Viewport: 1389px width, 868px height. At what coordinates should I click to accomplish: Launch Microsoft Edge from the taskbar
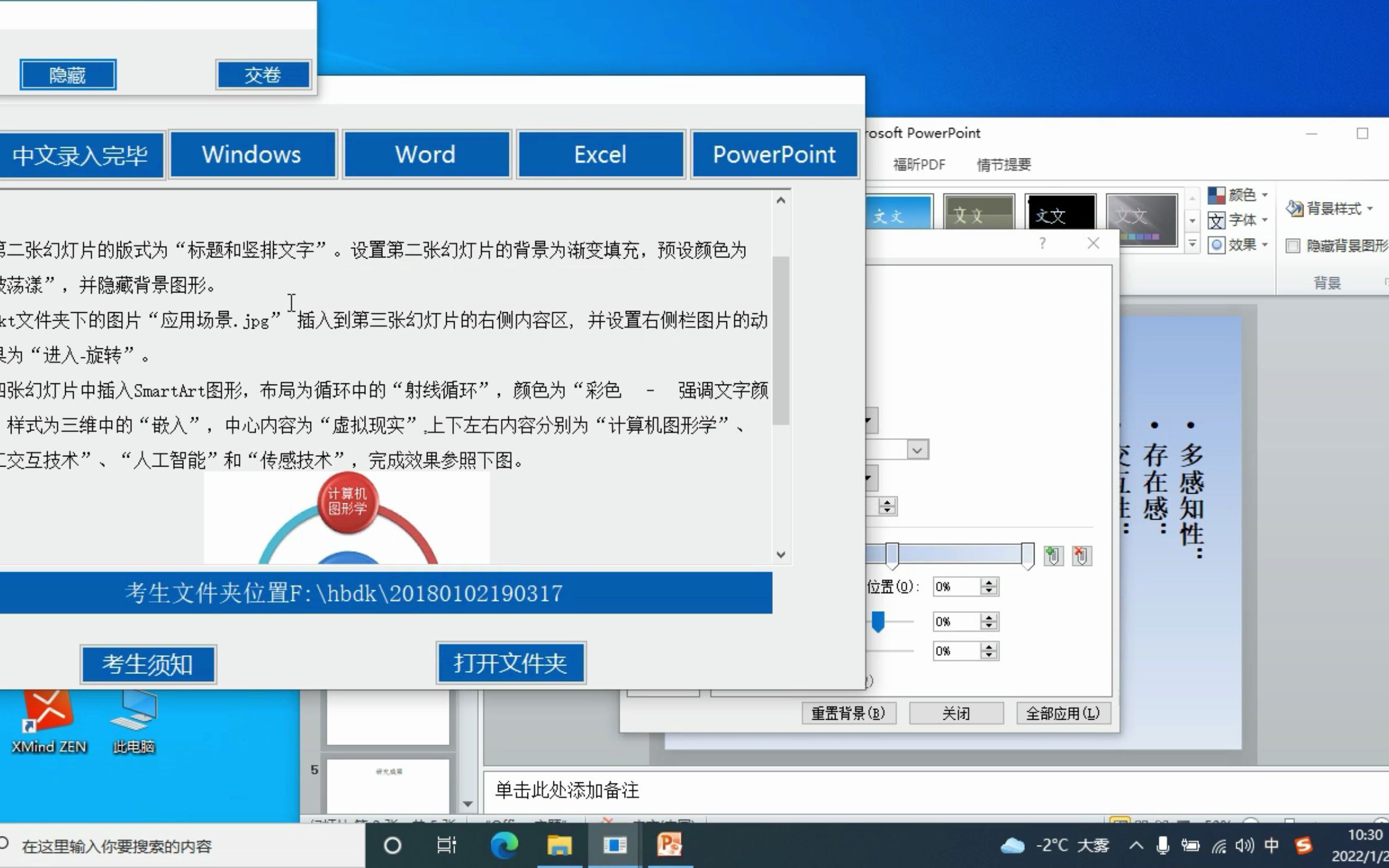coord(503,845)
